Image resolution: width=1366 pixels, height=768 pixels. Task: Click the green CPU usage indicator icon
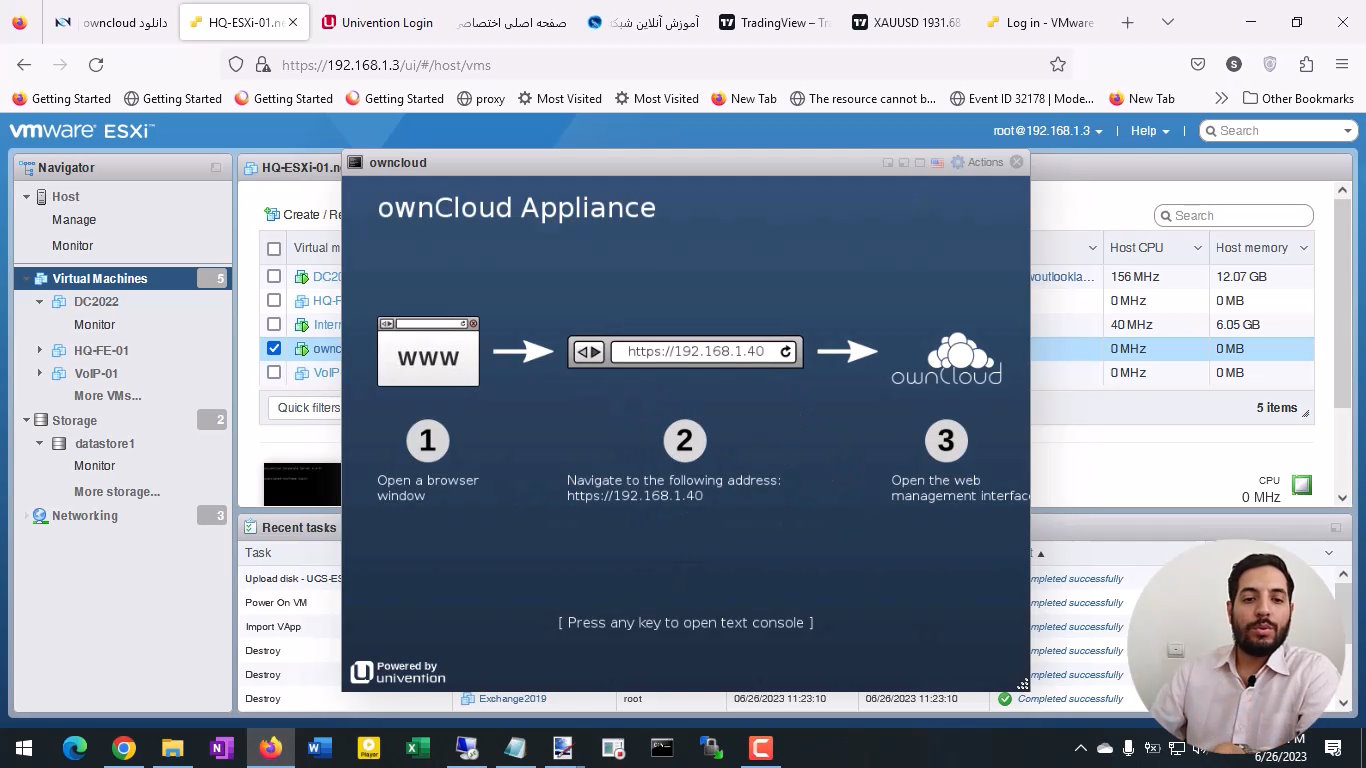click(1301, 485)
